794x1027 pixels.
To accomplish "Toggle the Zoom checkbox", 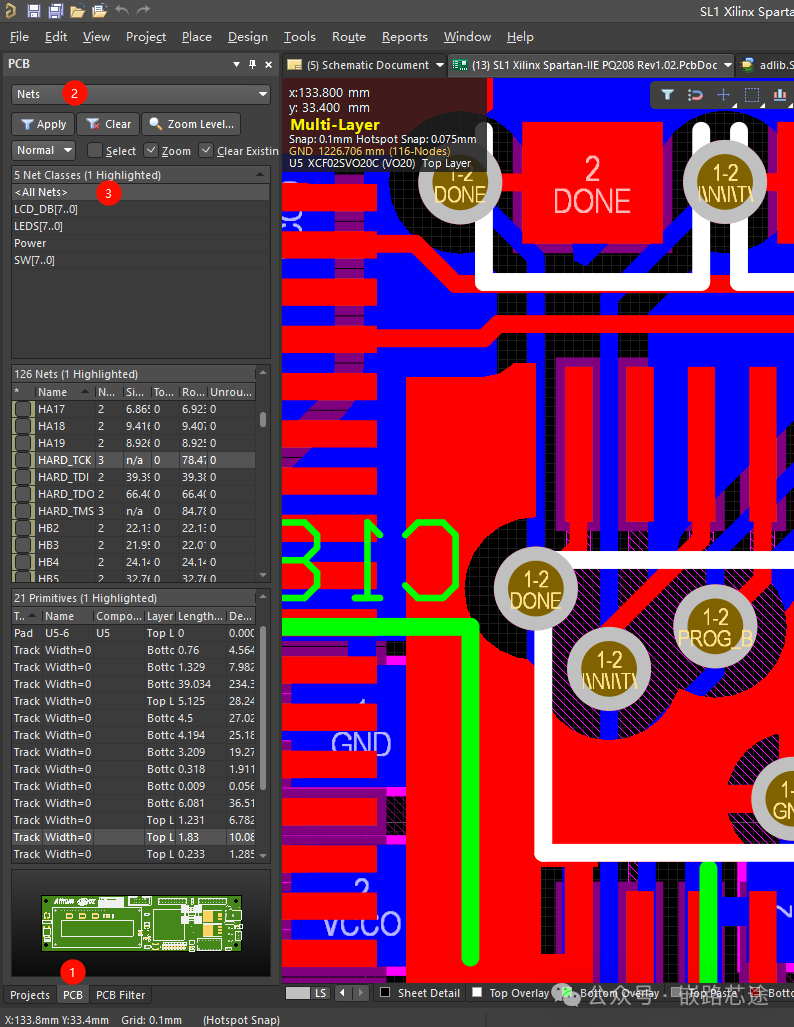I will click(x=151, y=151).
